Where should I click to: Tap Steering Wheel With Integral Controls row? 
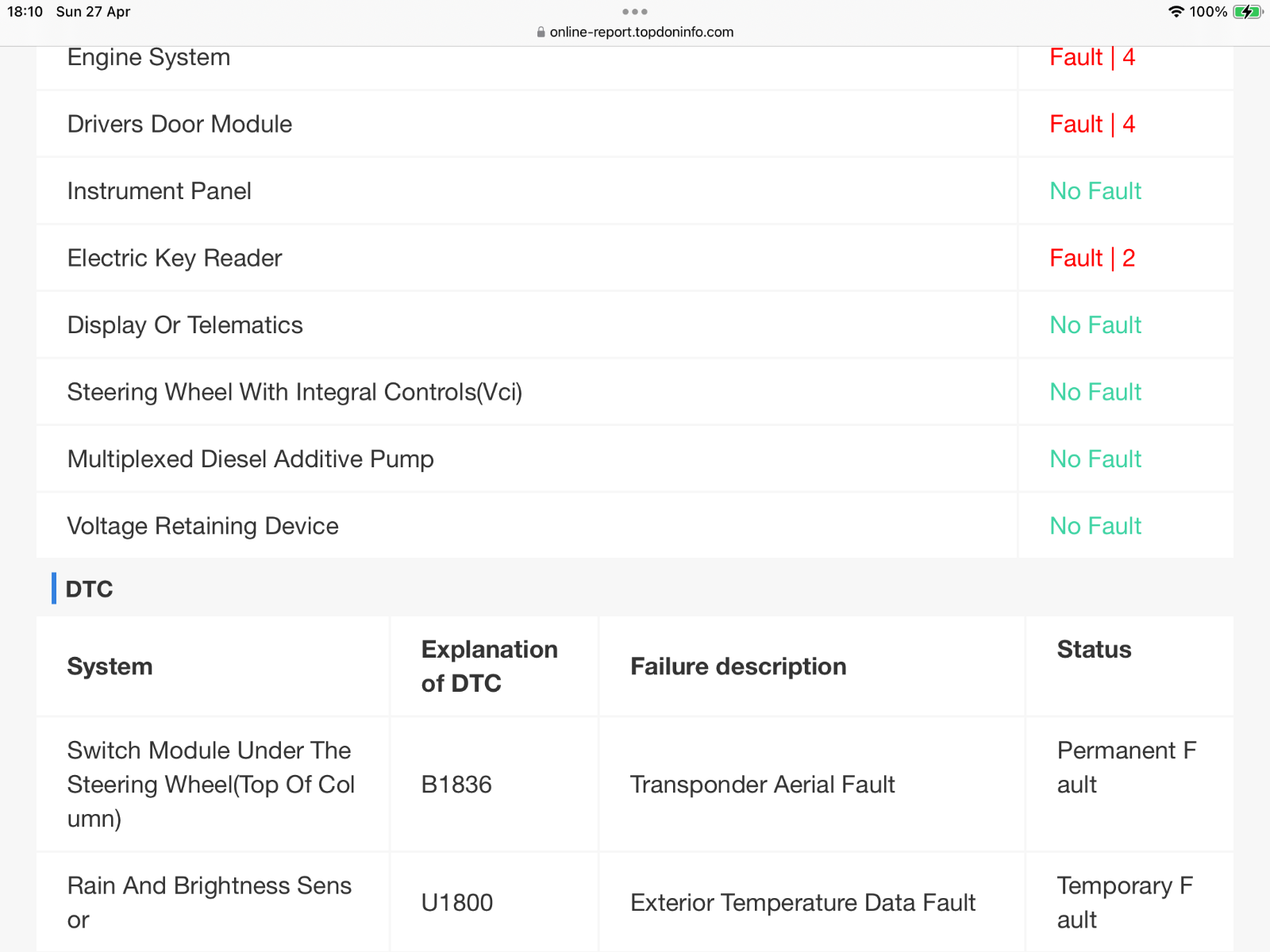point(635,392)
